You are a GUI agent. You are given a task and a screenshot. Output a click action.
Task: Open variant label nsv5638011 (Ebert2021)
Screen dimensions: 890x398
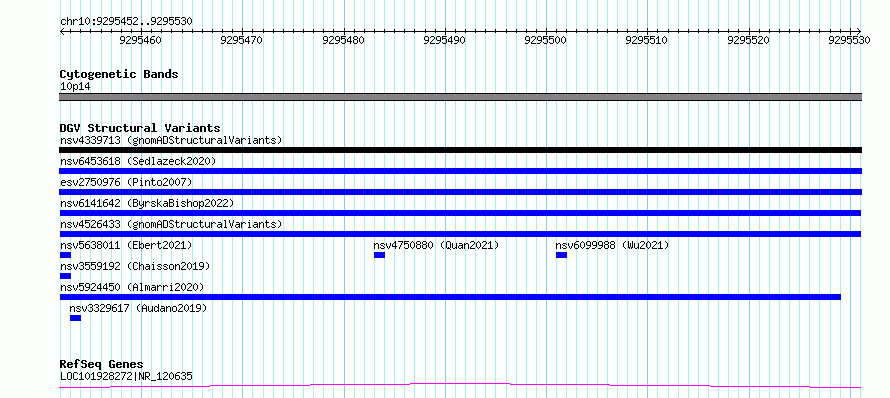pyautogui.click(x=126, y=245)
